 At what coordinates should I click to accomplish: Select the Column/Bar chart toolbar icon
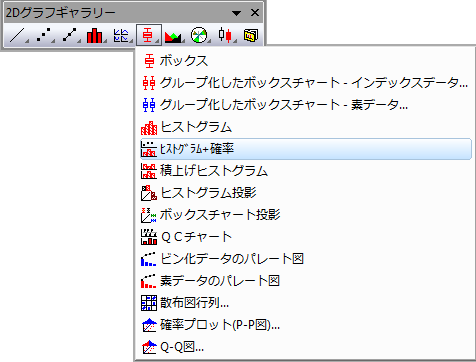tap(95, 35)
